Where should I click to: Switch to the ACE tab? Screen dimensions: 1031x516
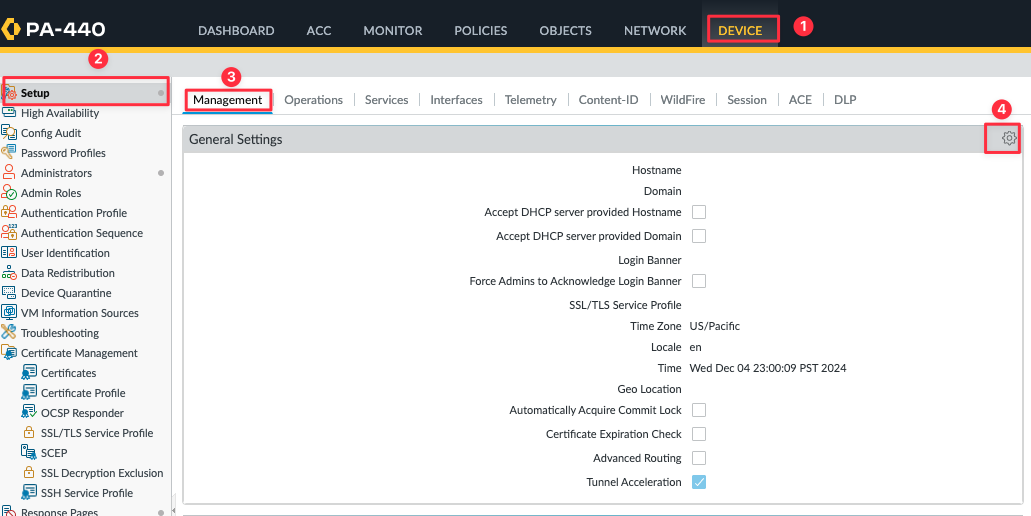tap(800, 100)
